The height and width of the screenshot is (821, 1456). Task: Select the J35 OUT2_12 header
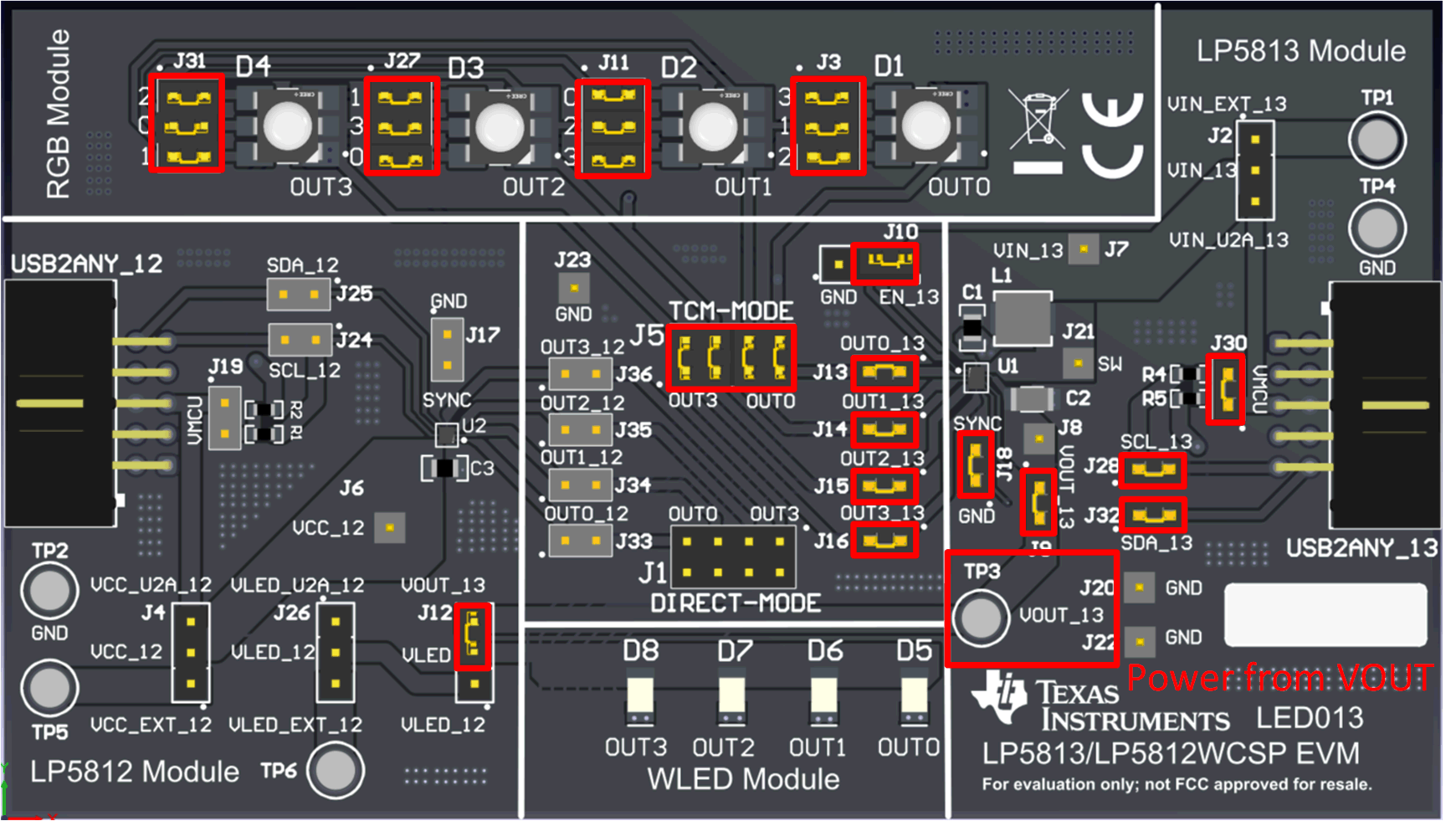pyautogui.click(x=580, y=429)
